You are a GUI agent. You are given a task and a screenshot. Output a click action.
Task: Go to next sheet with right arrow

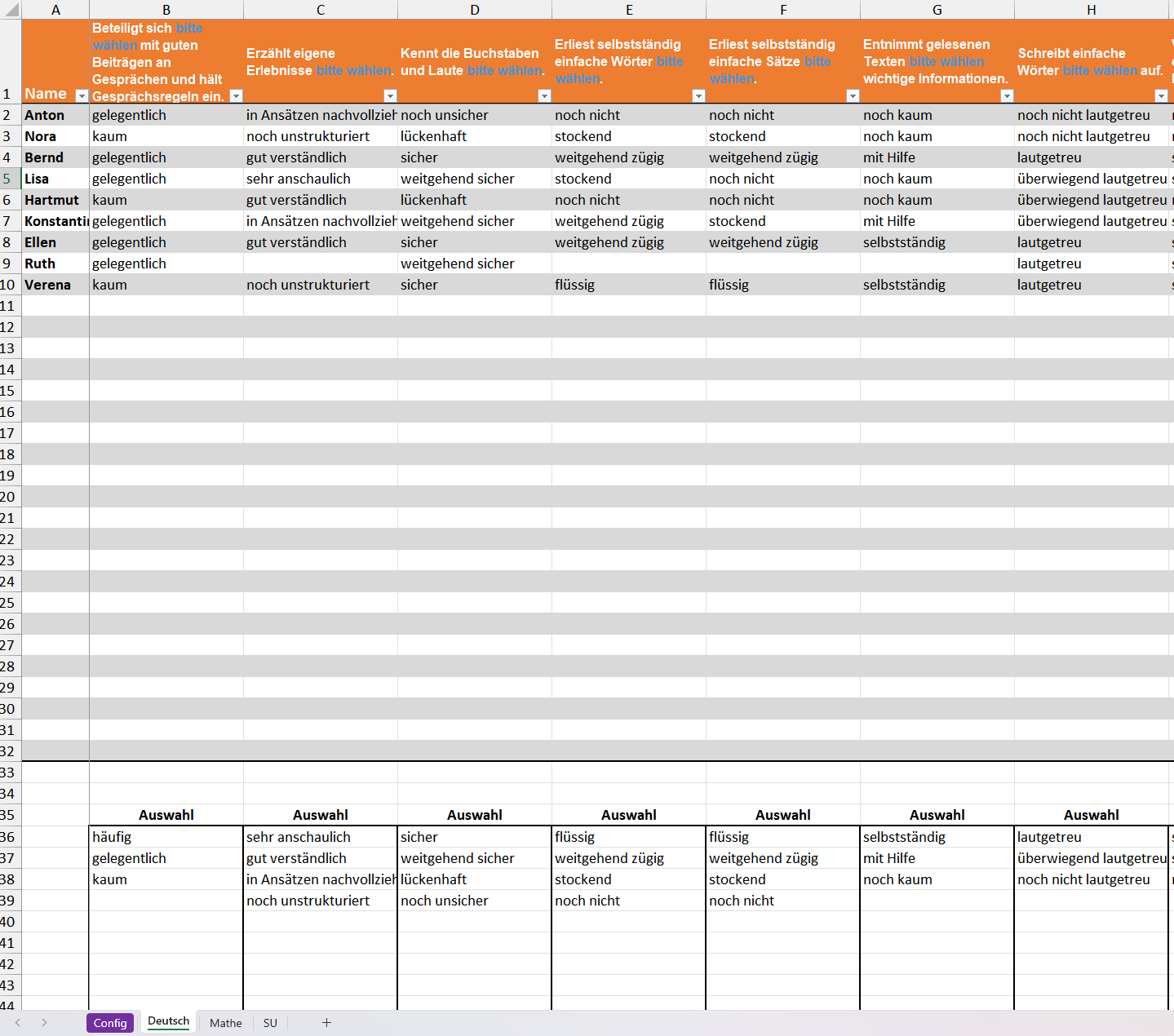[44, 1023]
